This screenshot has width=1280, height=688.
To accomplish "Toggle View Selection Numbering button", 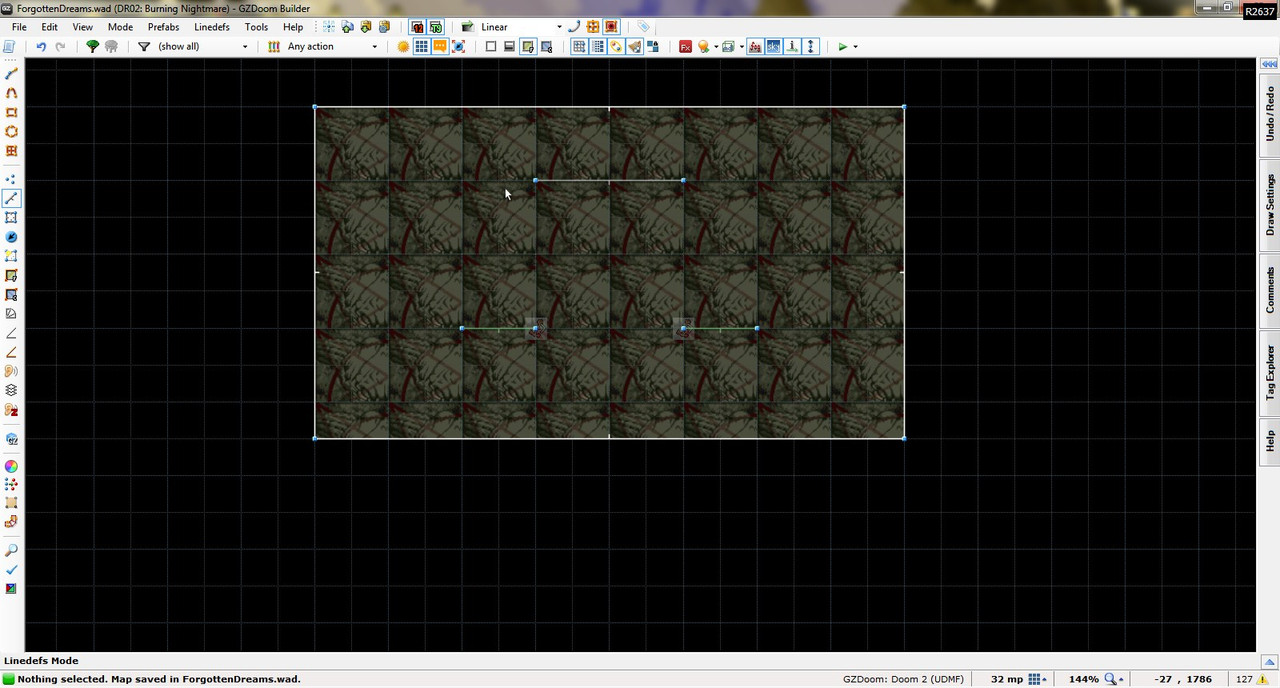I will 418,27.
